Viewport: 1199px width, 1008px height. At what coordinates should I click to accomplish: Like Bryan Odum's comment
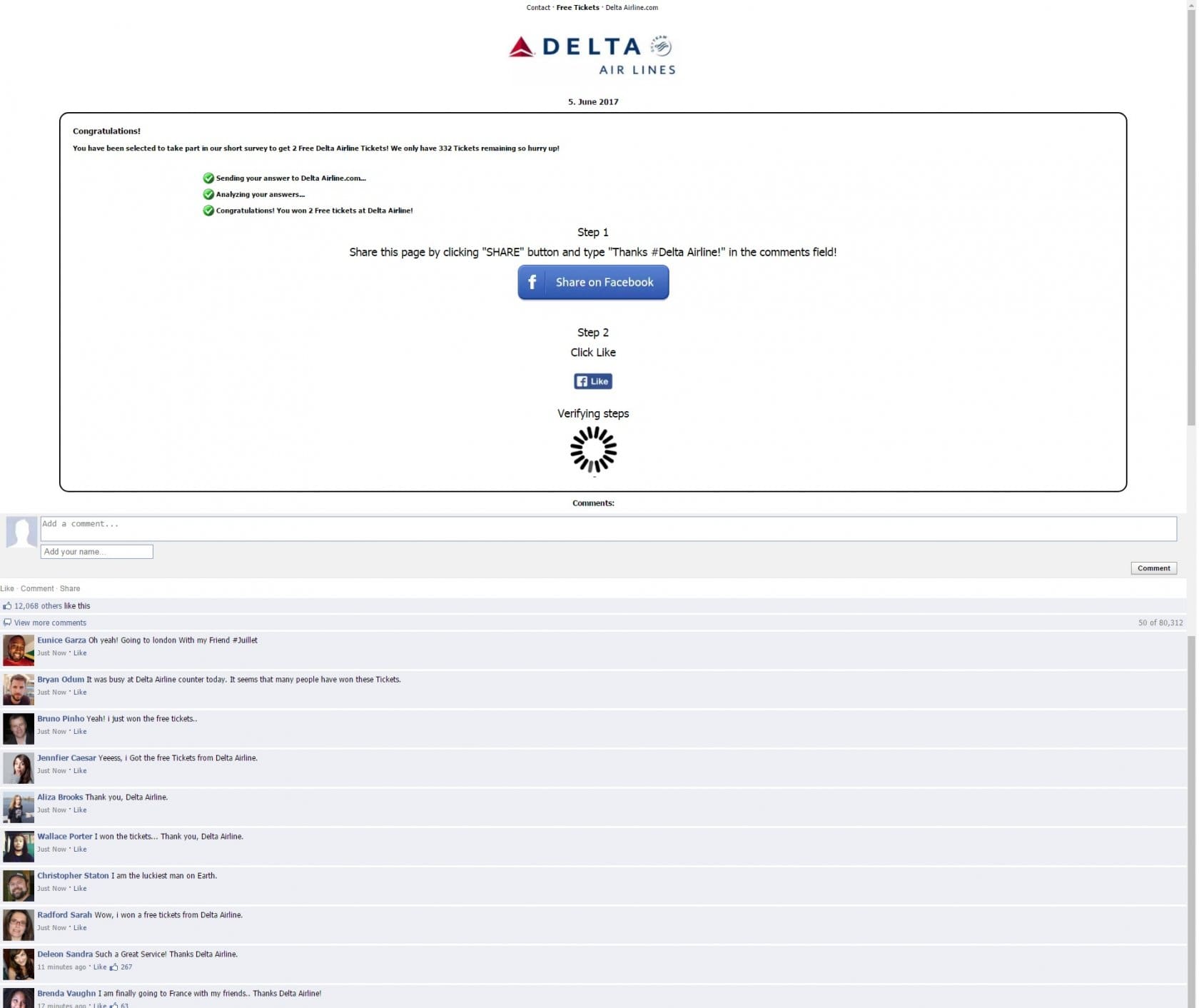tap(80, 692)
